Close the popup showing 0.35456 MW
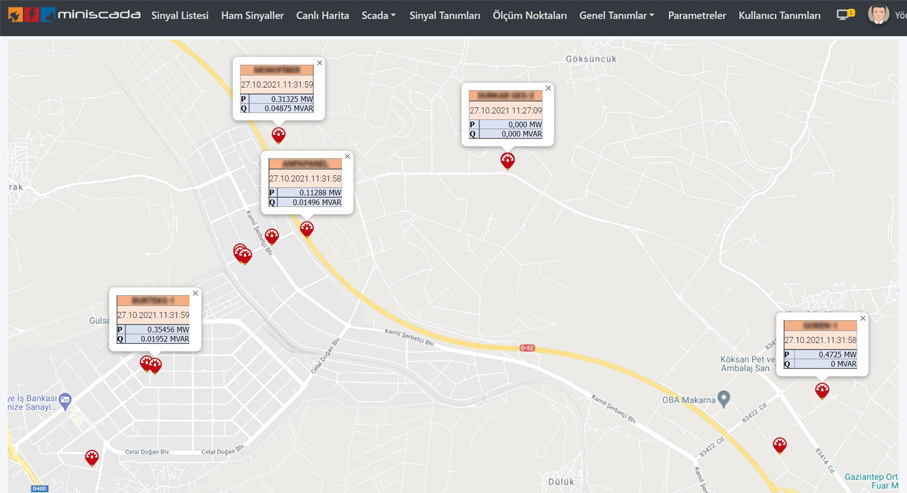Screen dimensions: 907x493 click(x=195, y=294)
